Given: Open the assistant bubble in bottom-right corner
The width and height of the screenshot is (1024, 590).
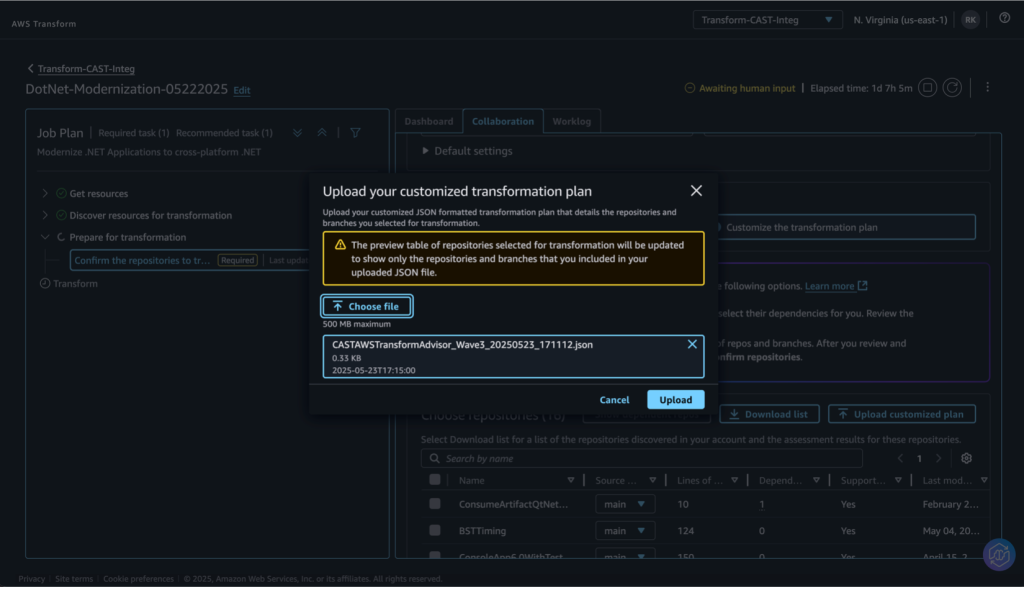Looking at the screenshot, I should coord(998,554).
